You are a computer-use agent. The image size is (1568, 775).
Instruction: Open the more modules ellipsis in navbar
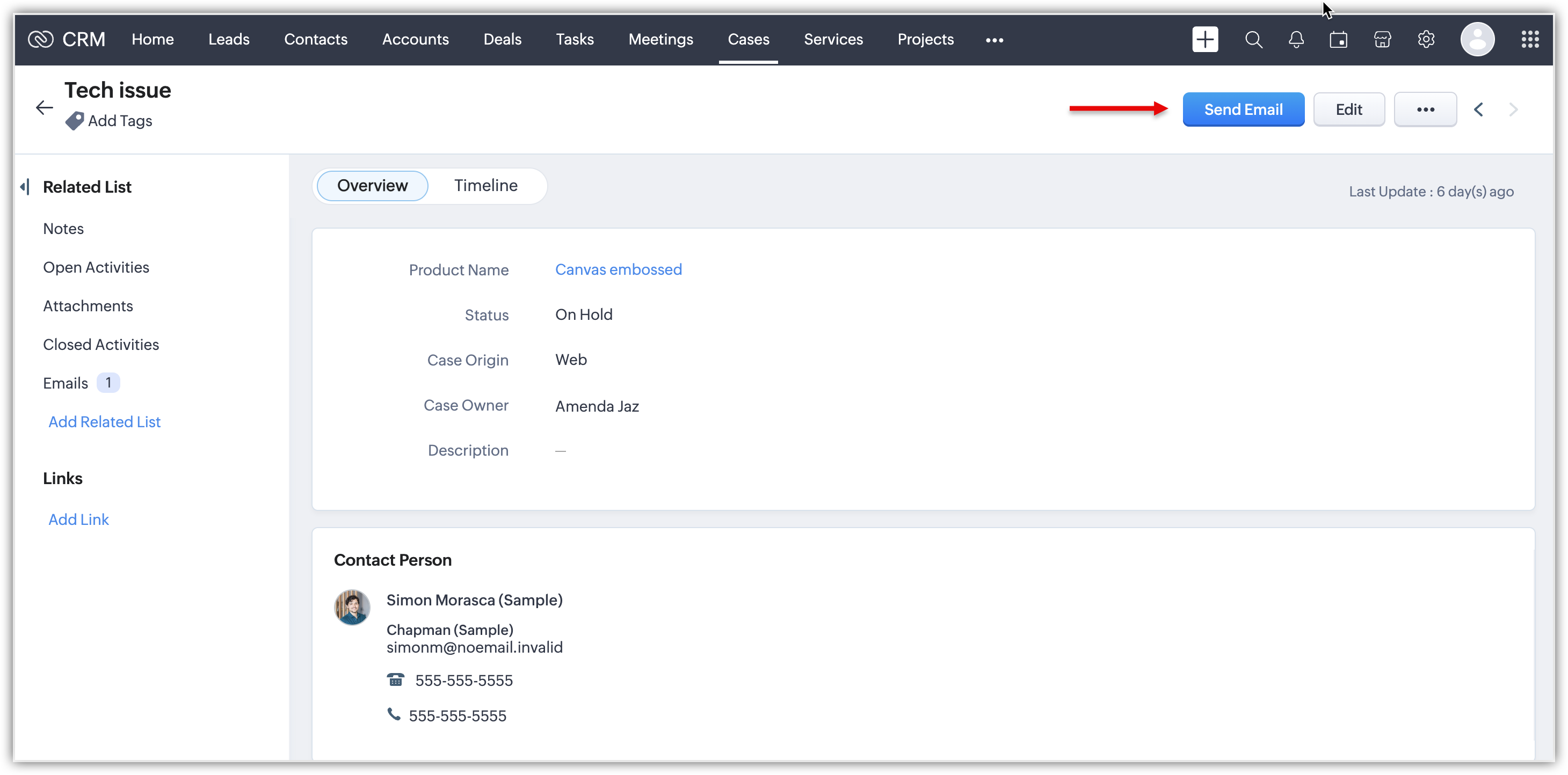tap(994, 40)
